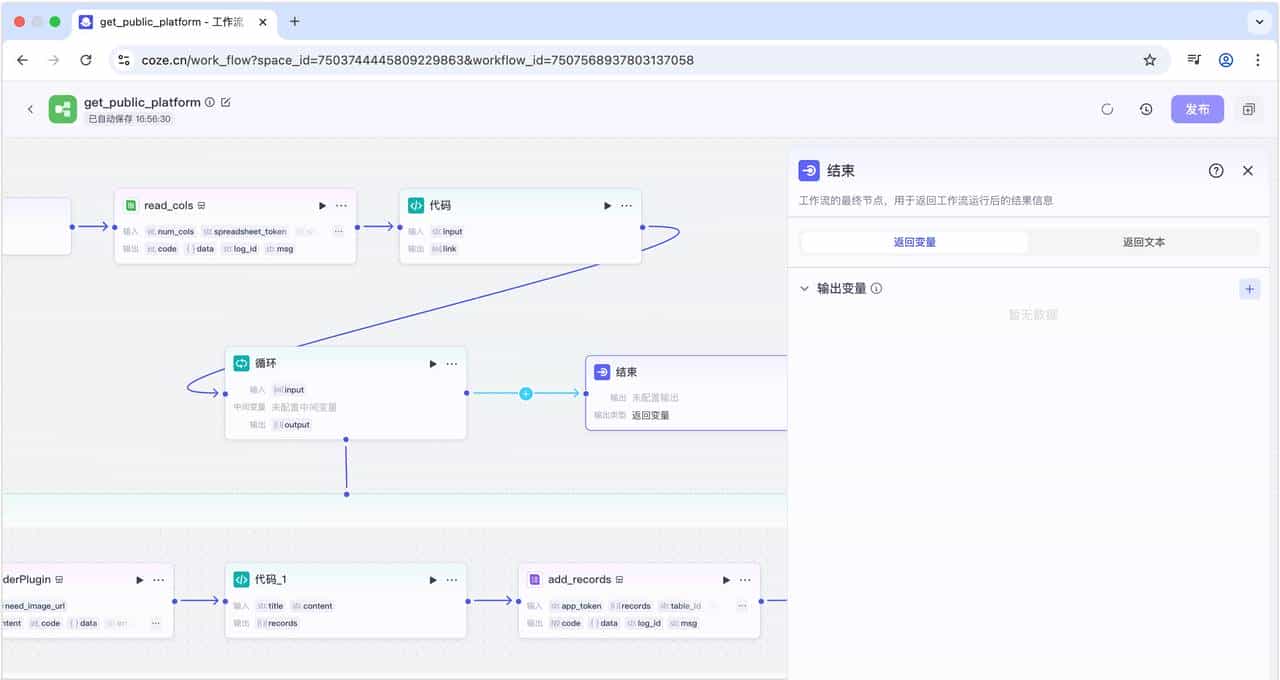
Task: Click the 发布 publish button
Action: (1197, 109)
